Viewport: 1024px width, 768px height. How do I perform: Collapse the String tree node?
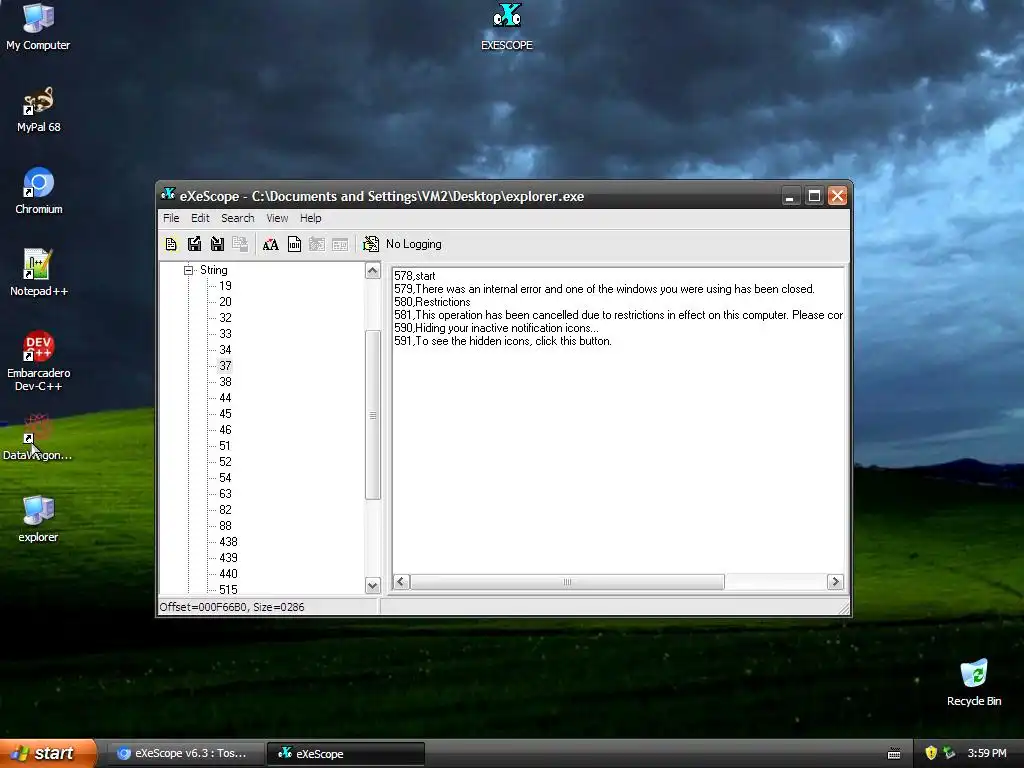point(189,270)
